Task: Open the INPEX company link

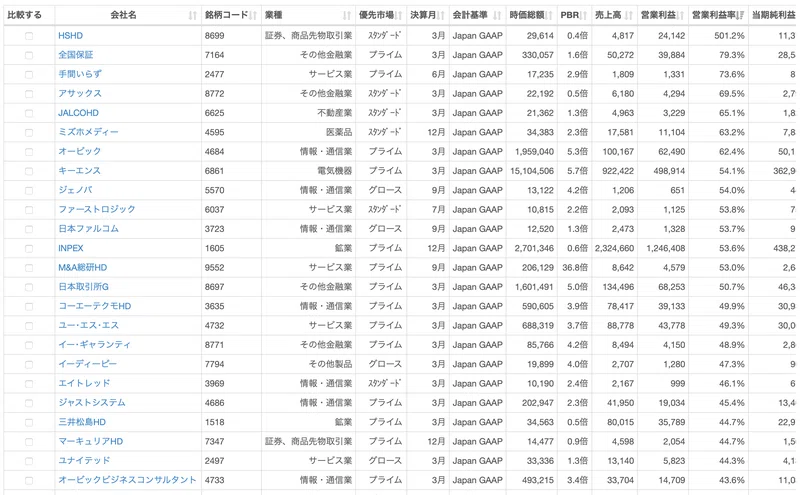Action: [70, 249]
